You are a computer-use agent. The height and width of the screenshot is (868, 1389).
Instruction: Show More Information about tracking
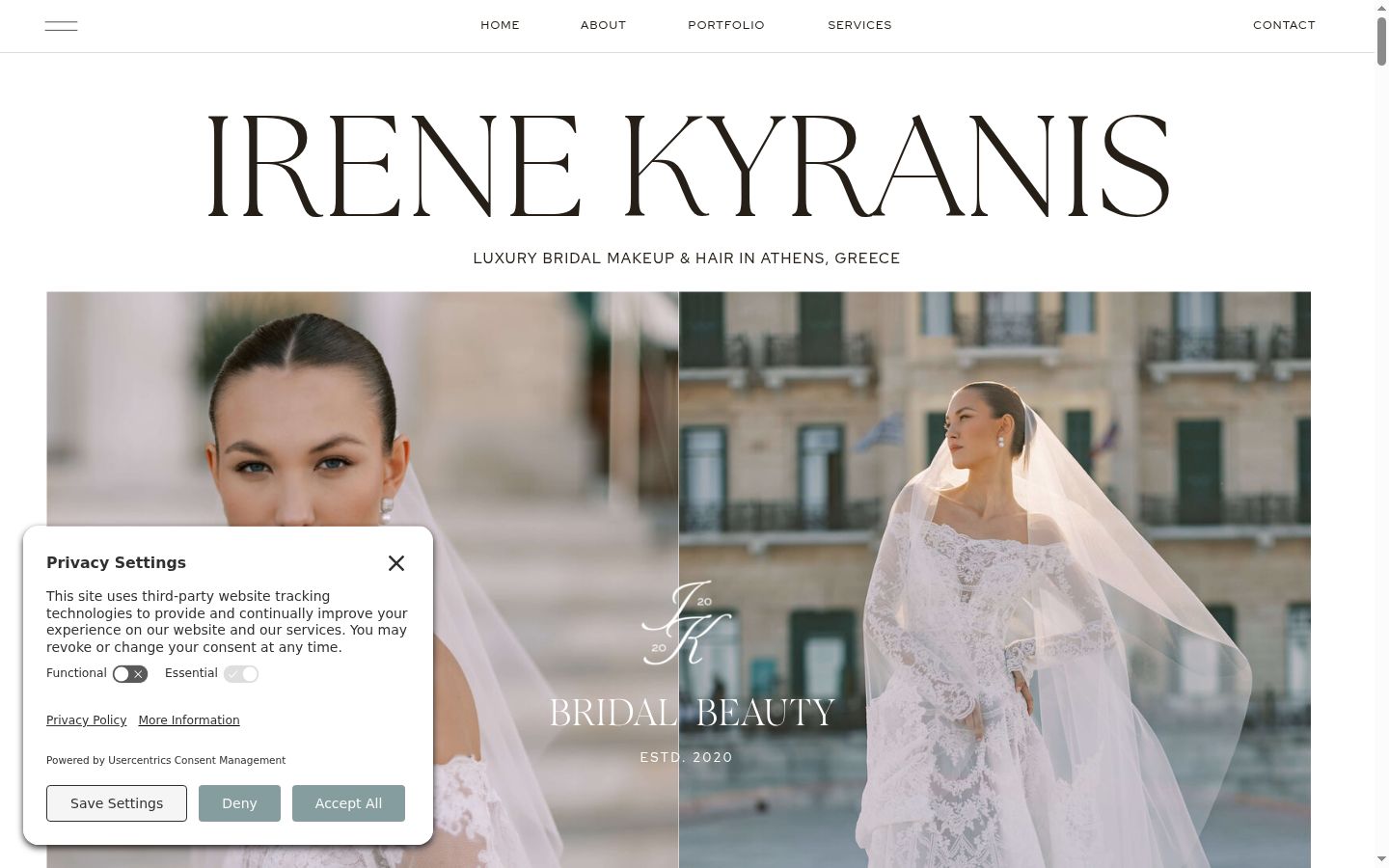189,720
